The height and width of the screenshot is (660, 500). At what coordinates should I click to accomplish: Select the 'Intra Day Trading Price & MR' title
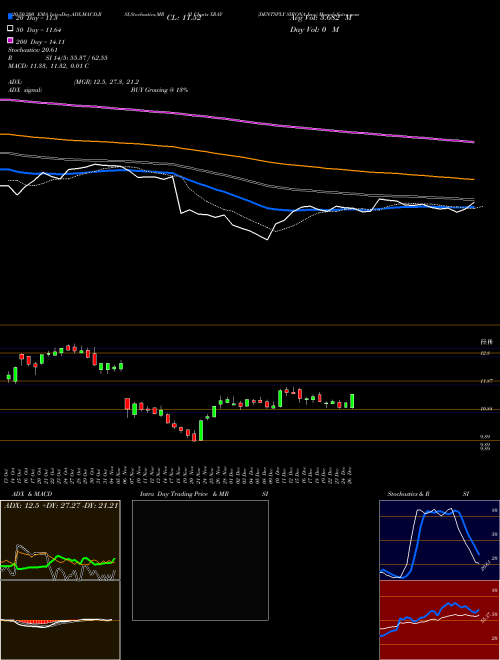pos(184,494)
